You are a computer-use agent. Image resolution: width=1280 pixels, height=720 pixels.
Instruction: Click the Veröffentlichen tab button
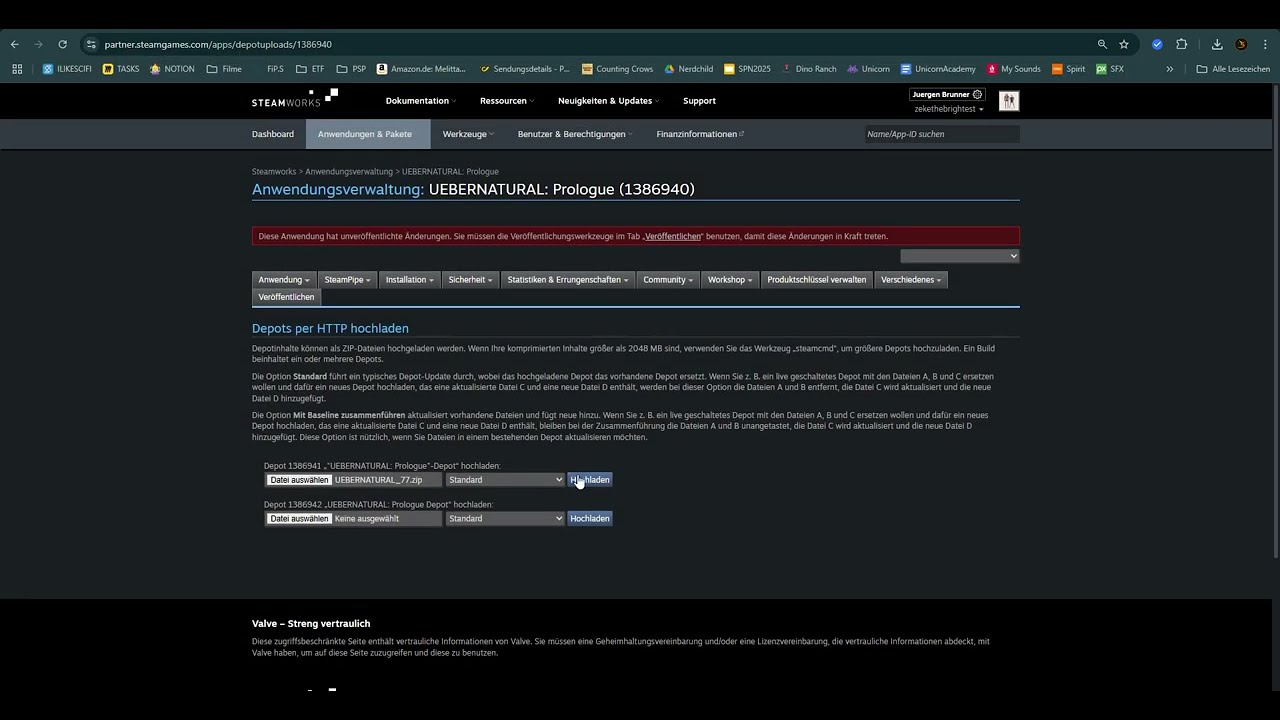286,297
